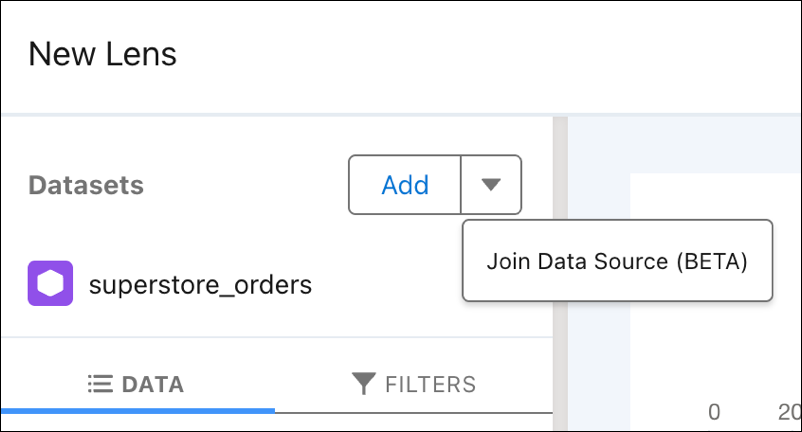The width and height of the screenshot is (802, 432).
Task: Choose Join Data Source (BETA) option
Action: (x=617, y=261)
